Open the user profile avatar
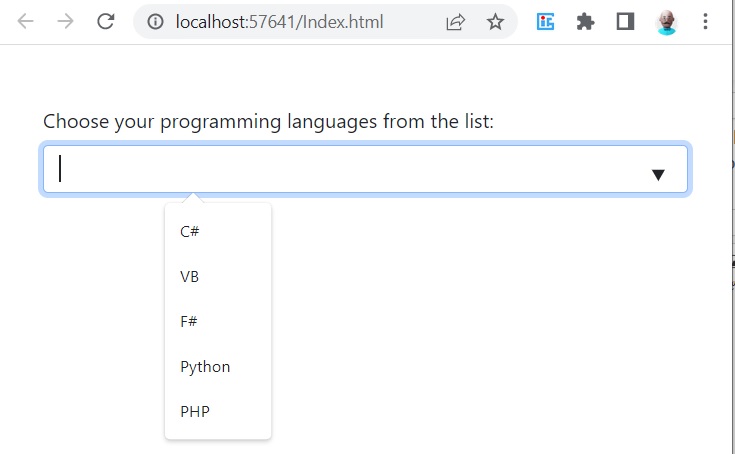 (666, 22)
